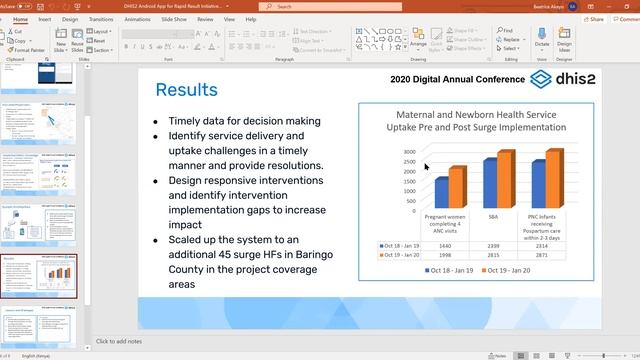
Task: Open the Review tab
Action: coord(205,19)
